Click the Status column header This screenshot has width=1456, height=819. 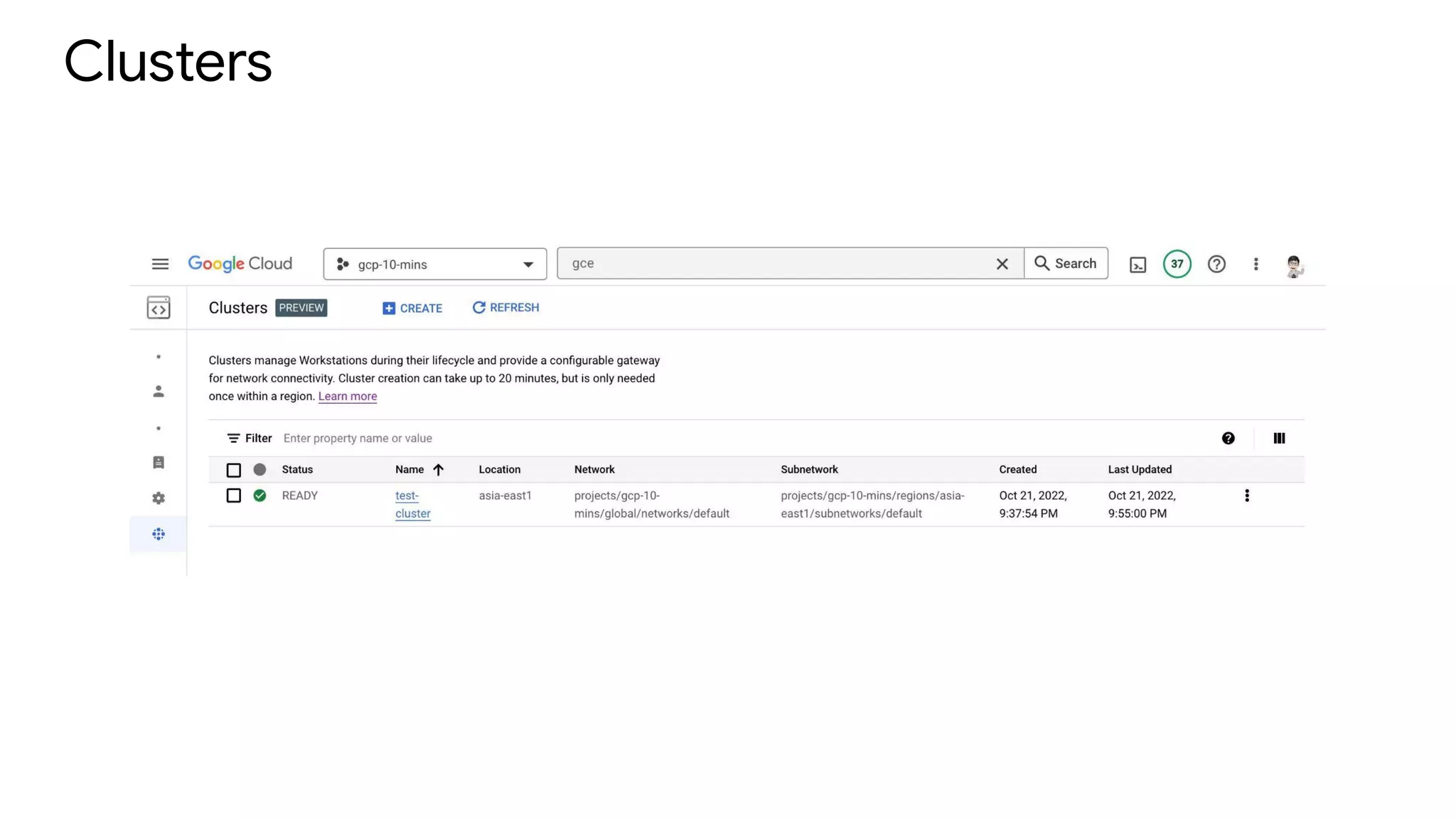[x=297, y=469]
